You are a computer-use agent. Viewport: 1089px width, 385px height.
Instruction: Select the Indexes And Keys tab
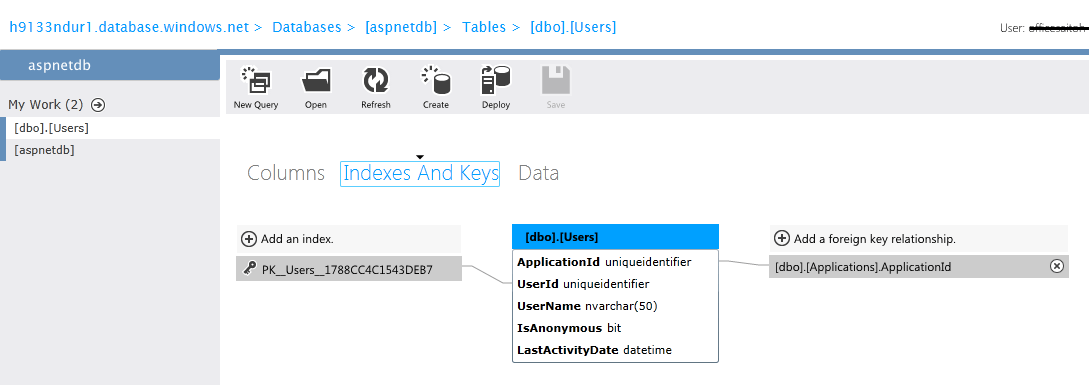(x=420, y=173)
